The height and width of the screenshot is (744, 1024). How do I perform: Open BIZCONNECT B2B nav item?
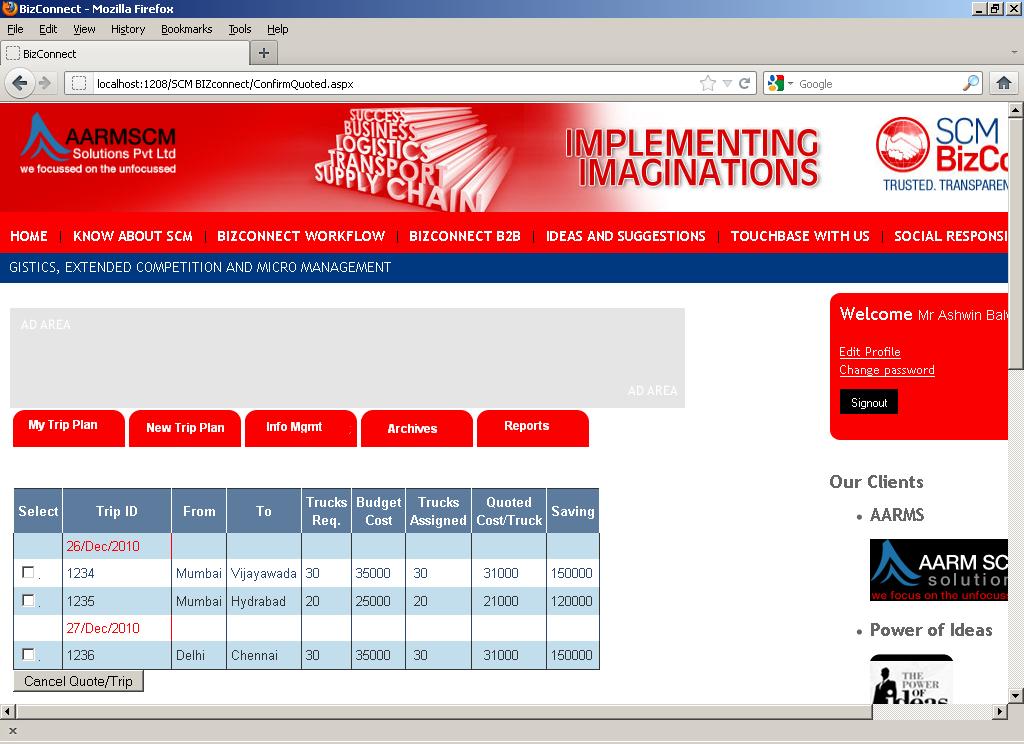click(465, 236)
